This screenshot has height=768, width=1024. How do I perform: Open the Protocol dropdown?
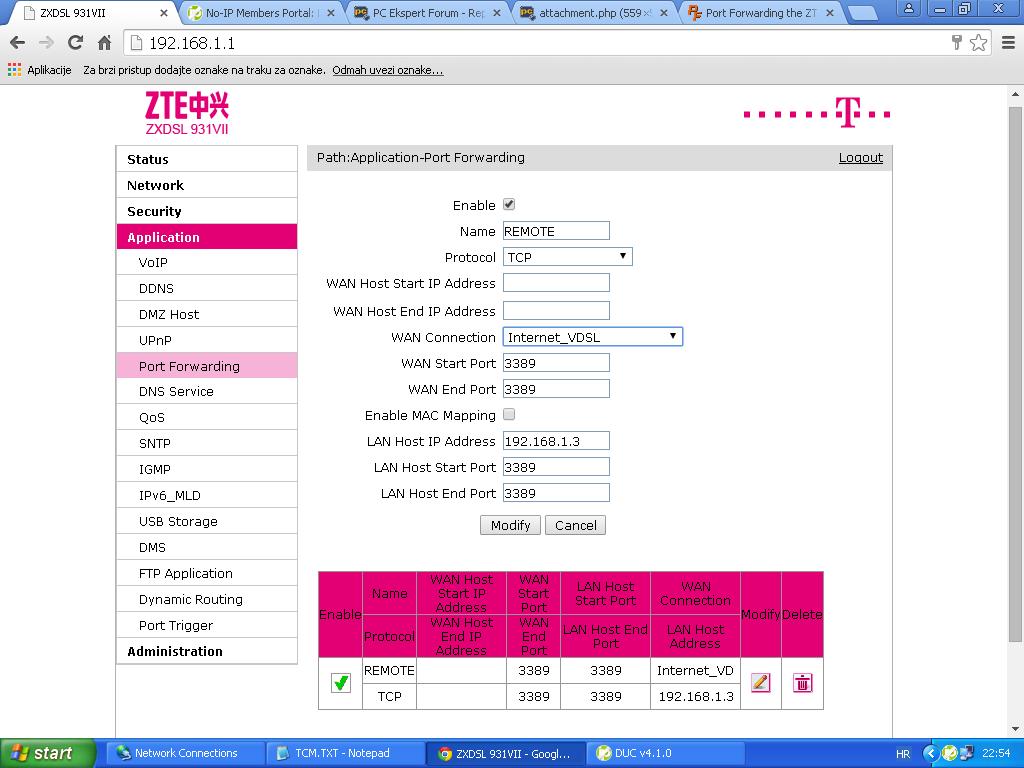(x=567, y=257)
